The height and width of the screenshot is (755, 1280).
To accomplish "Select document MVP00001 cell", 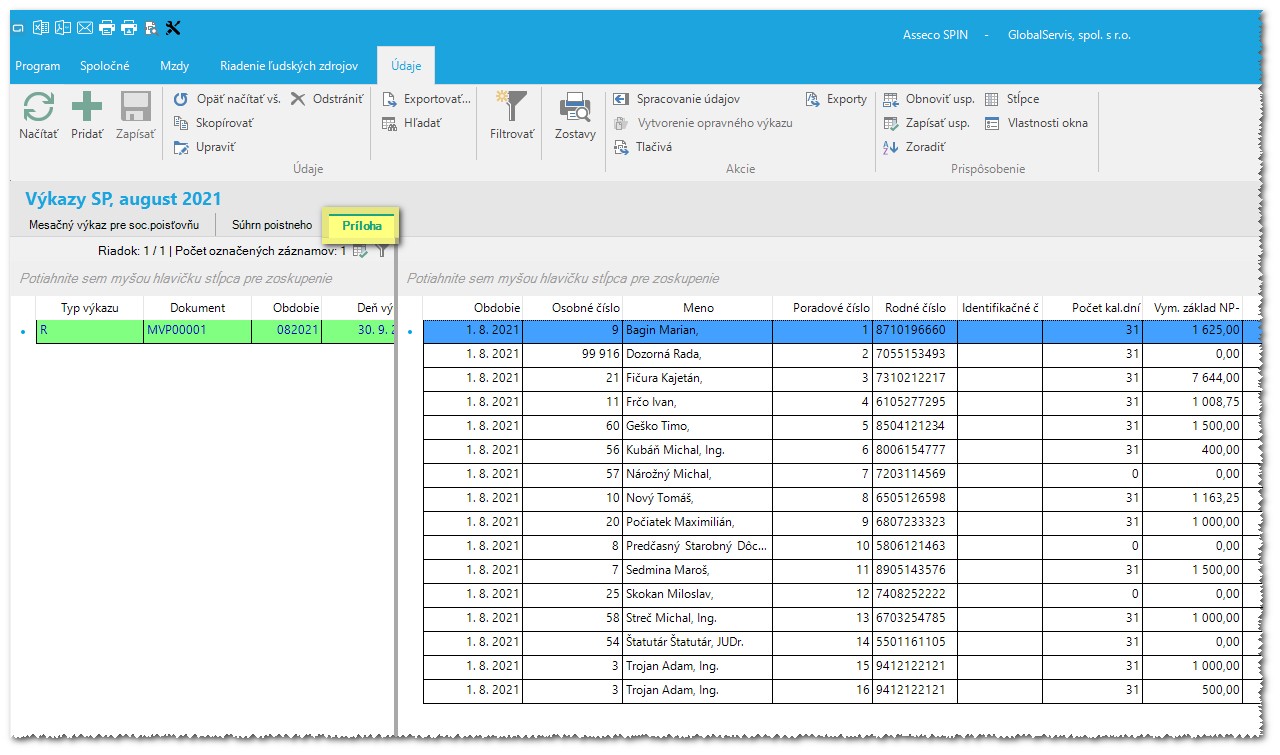I will (197, 329).
